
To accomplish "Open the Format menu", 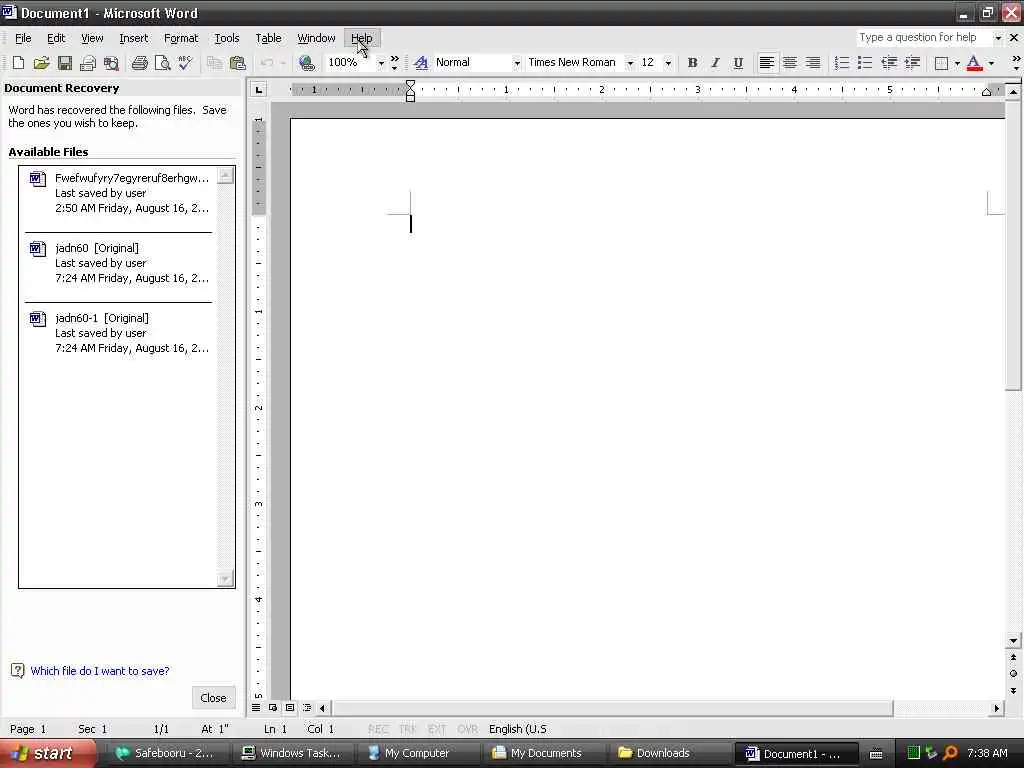I will [x=181, y=38].
